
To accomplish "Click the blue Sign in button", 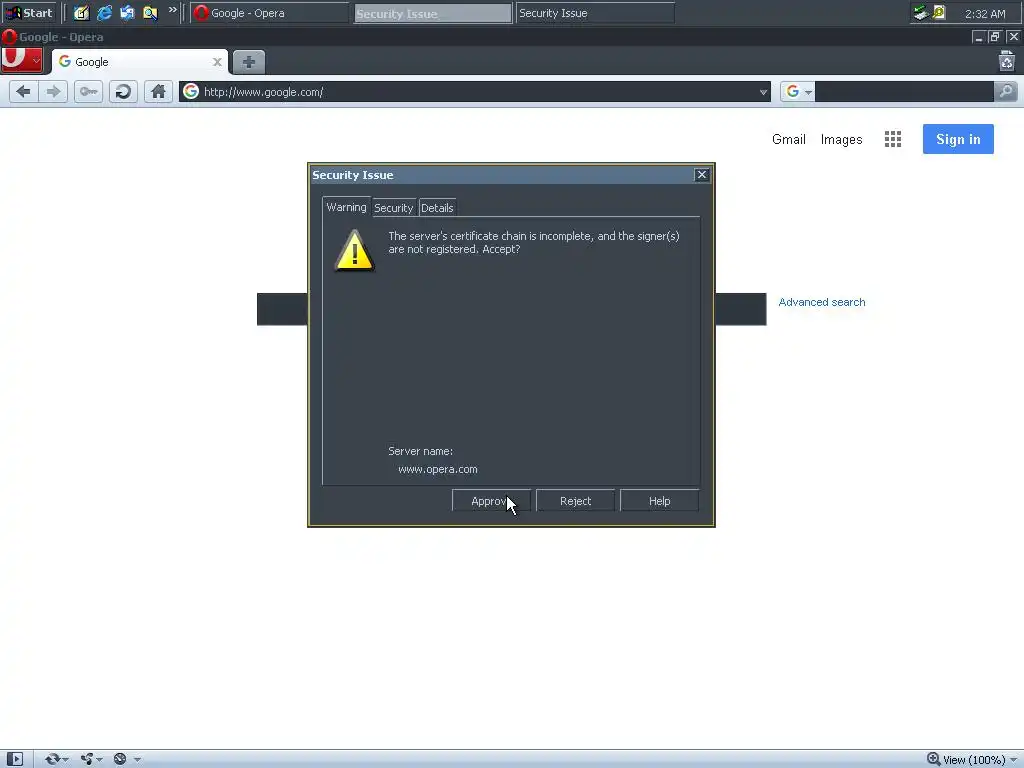I will coord(958,139).
